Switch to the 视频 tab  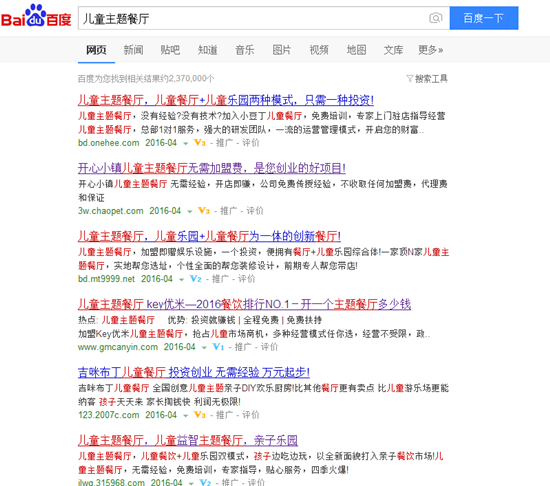pyautogui.click(x=319, y=50)
